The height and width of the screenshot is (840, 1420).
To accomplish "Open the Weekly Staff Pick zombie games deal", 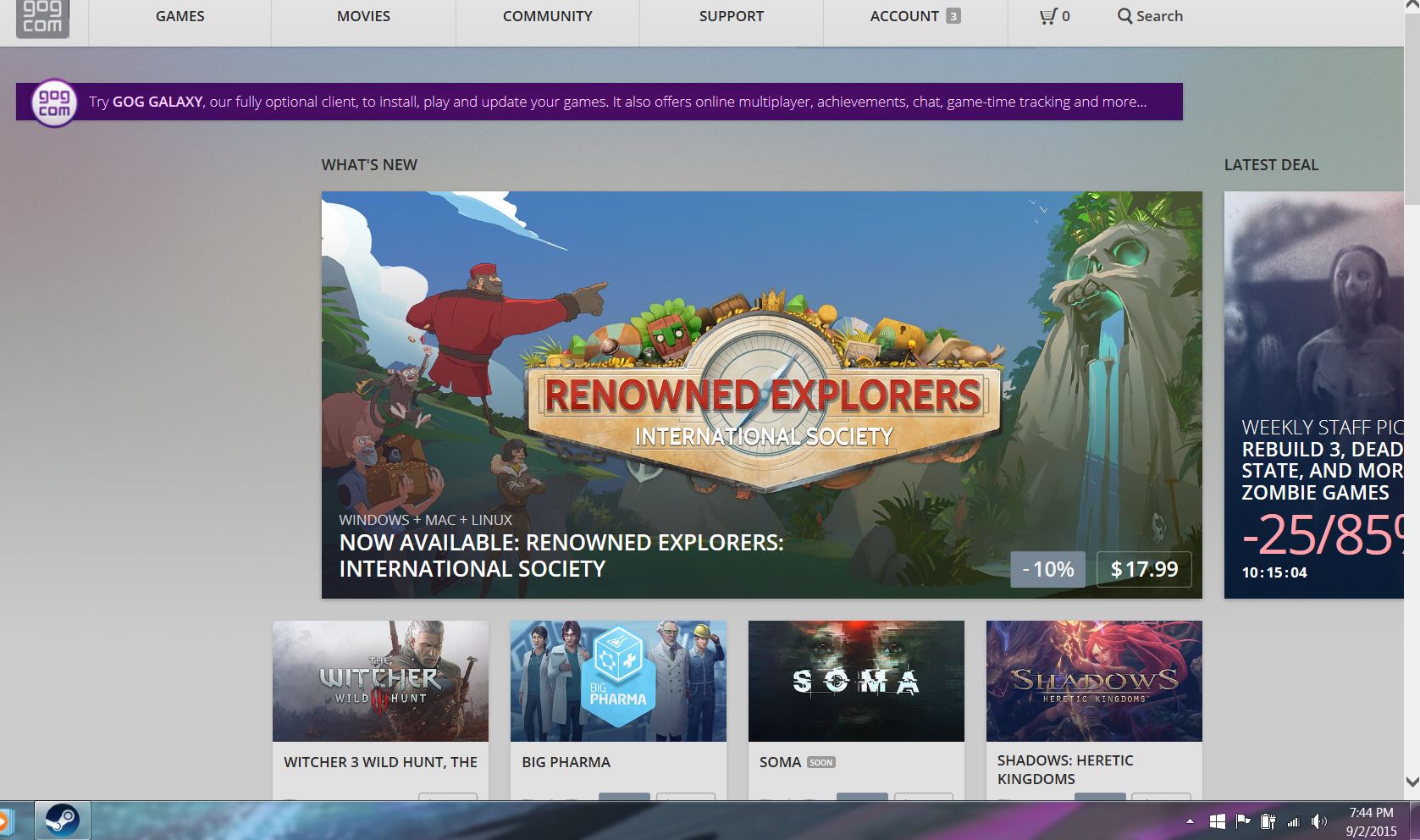I will pos(1314,395).
